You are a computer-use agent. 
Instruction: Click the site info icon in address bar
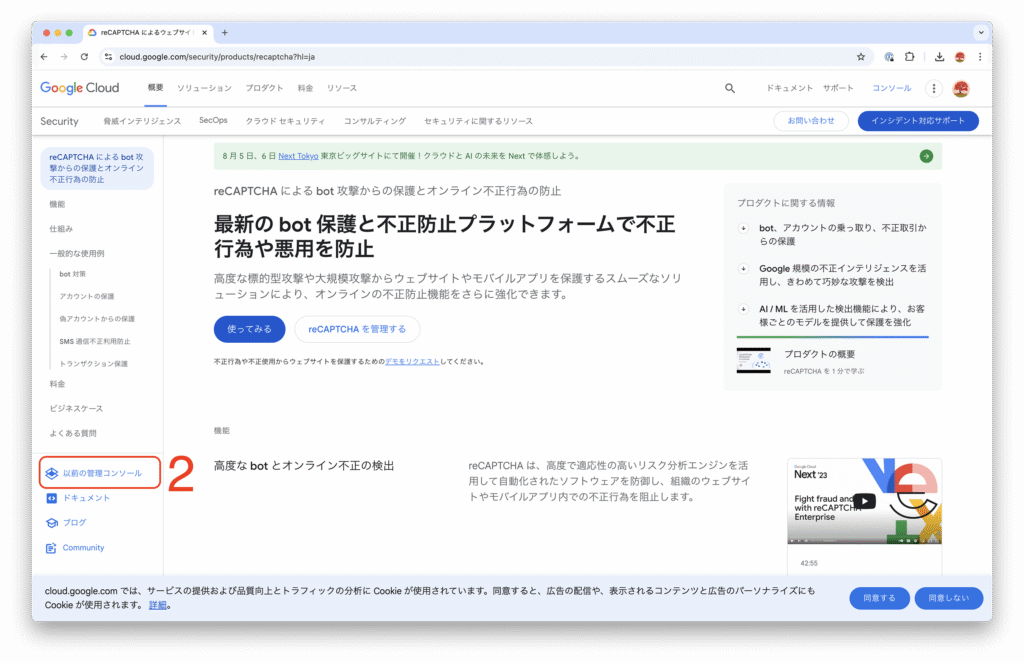point(108,57)
